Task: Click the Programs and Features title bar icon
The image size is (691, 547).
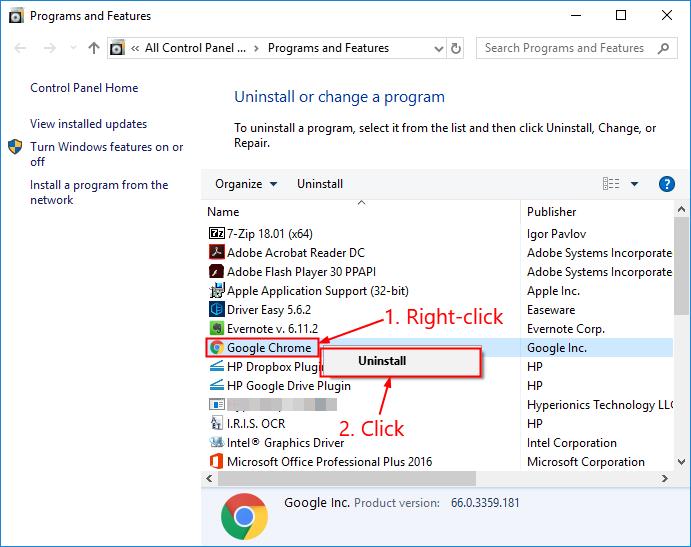Action: (x=16, y=16)
